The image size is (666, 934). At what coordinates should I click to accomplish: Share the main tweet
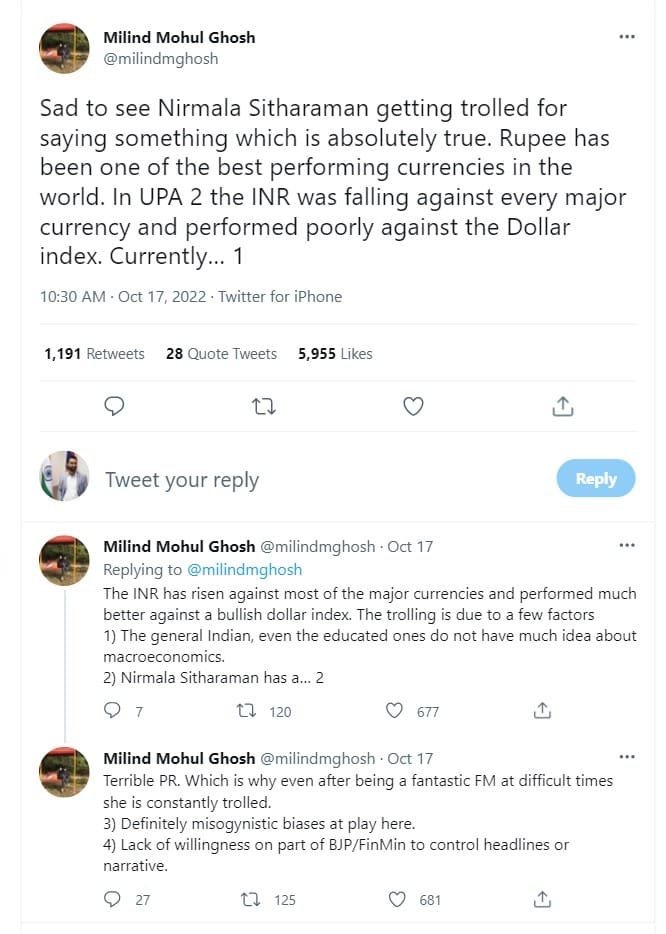click(x=562, y=406)
